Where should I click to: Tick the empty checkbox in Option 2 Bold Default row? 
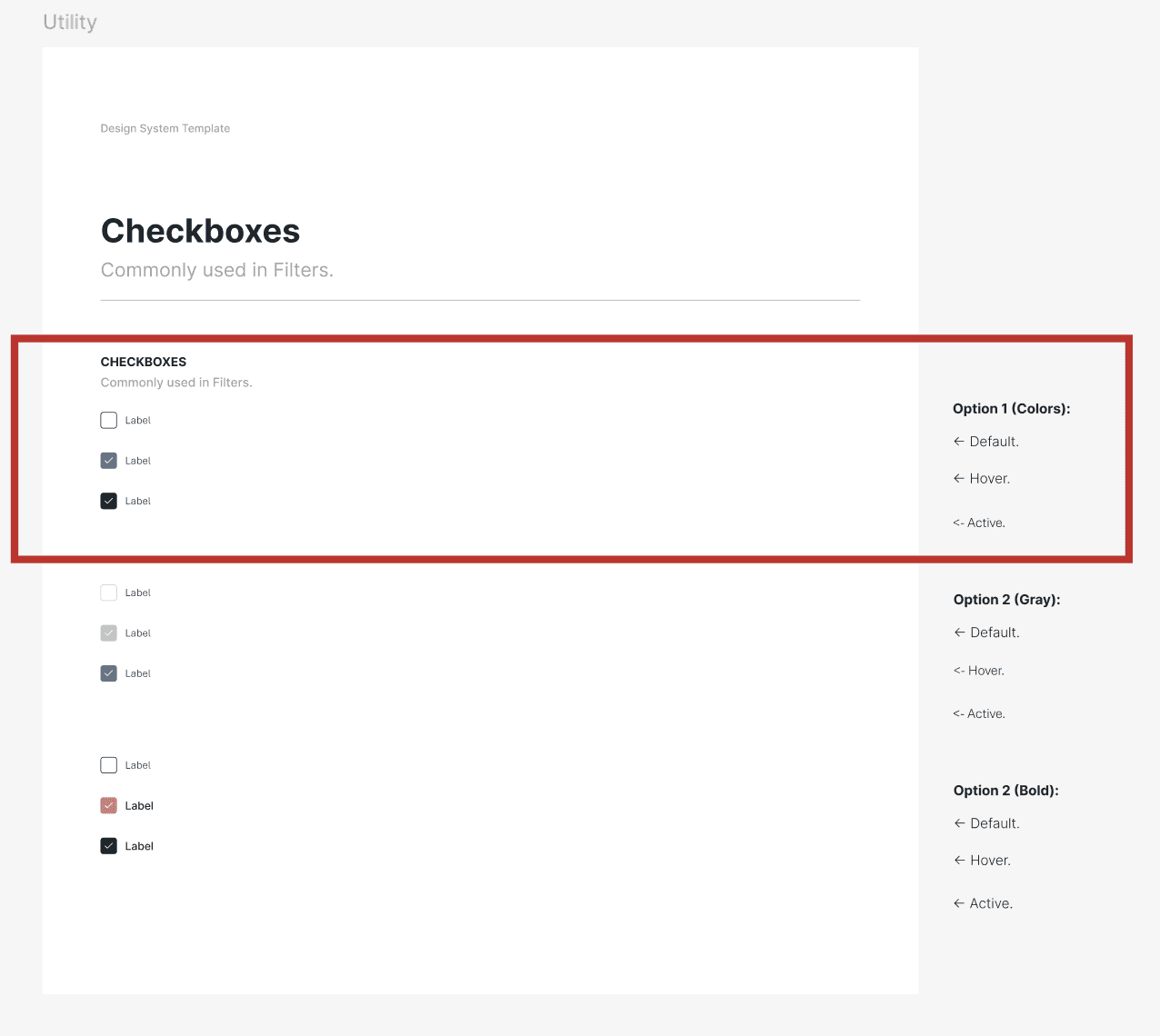[x=109, y=765]
